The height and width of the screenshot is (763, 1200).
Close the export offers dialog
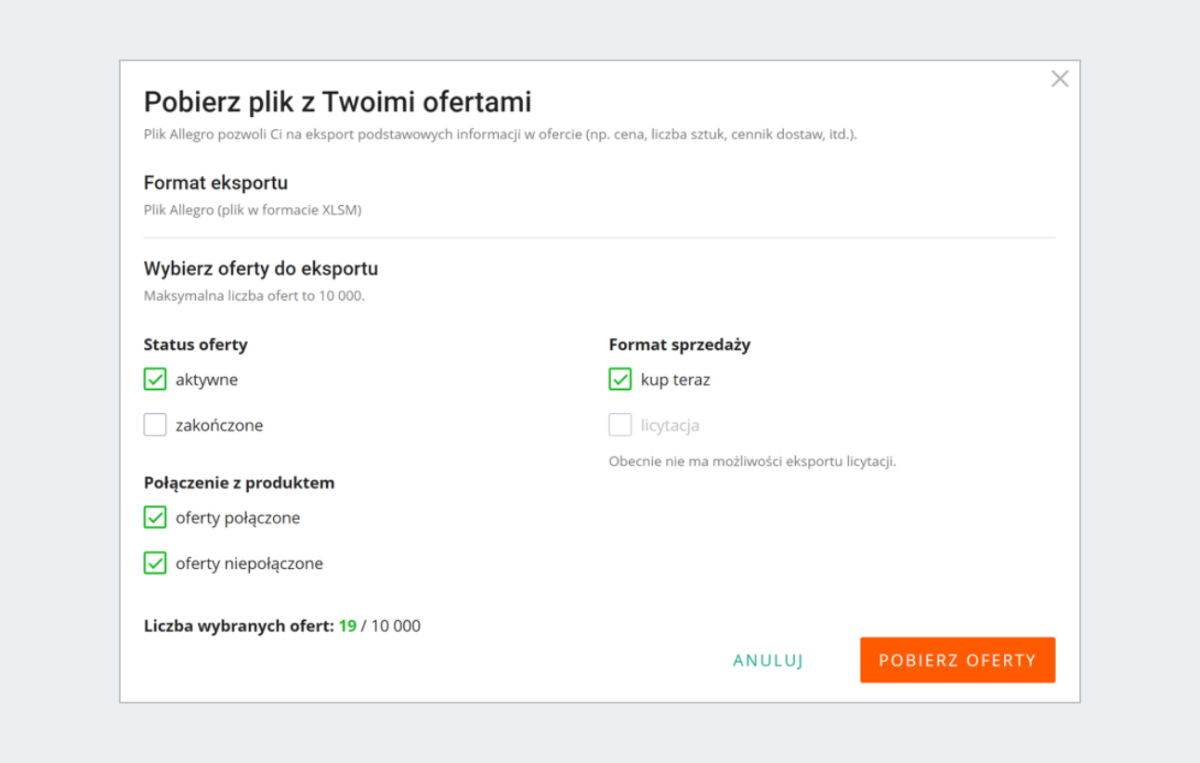(1060, 79)
